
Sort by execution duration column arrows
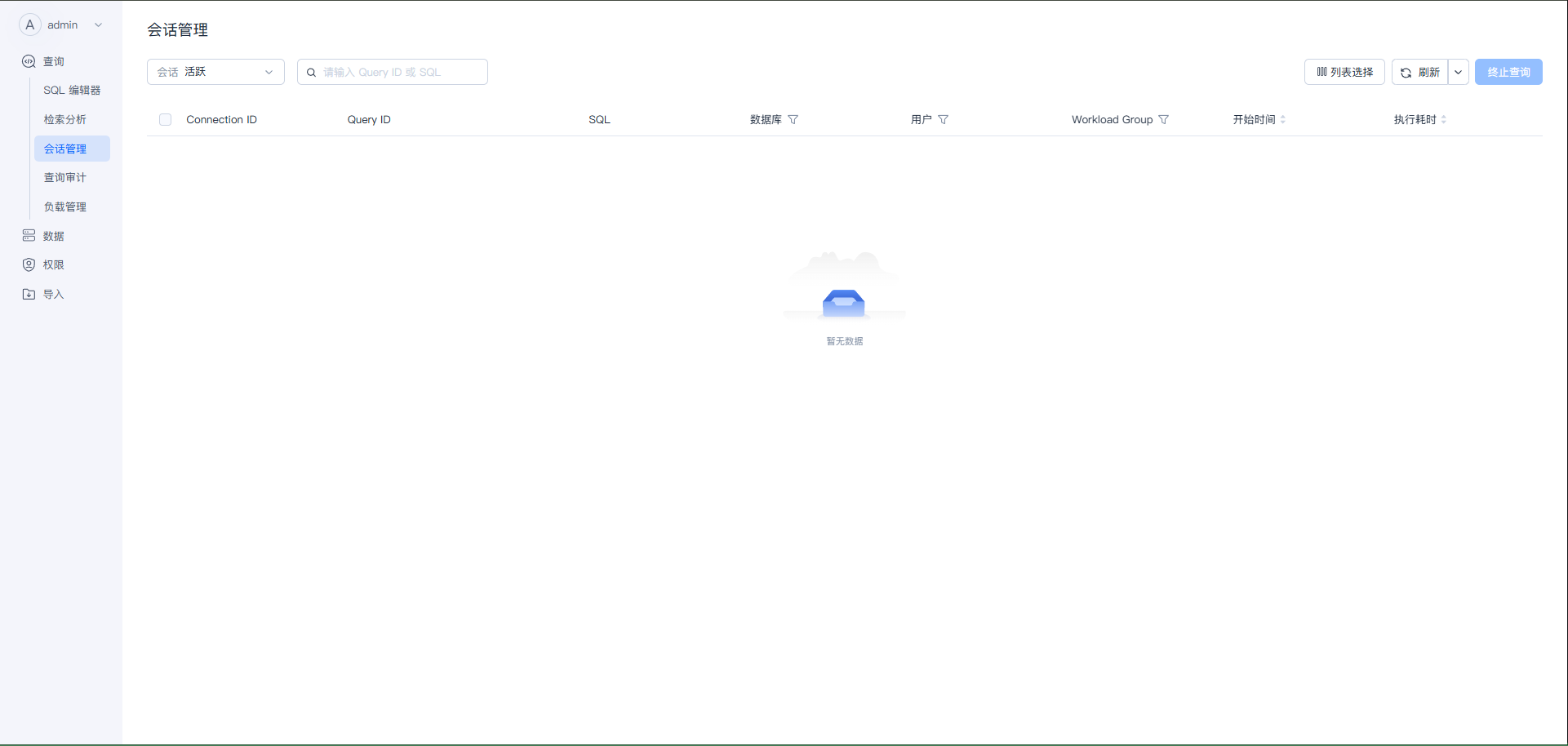pyautogui.click(x=1444, y=120)
